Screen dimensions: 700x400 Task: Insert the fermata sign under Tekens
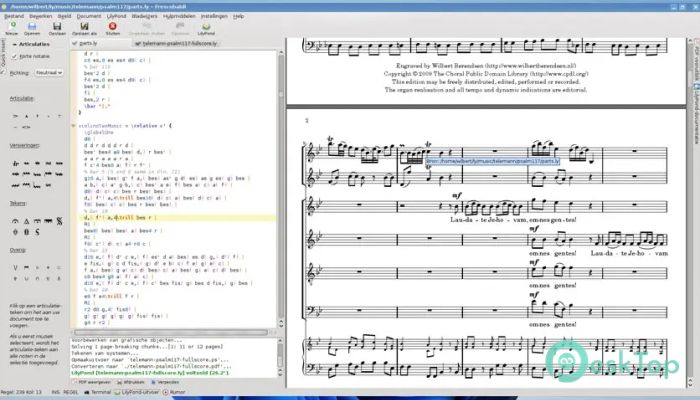point(16,221)
